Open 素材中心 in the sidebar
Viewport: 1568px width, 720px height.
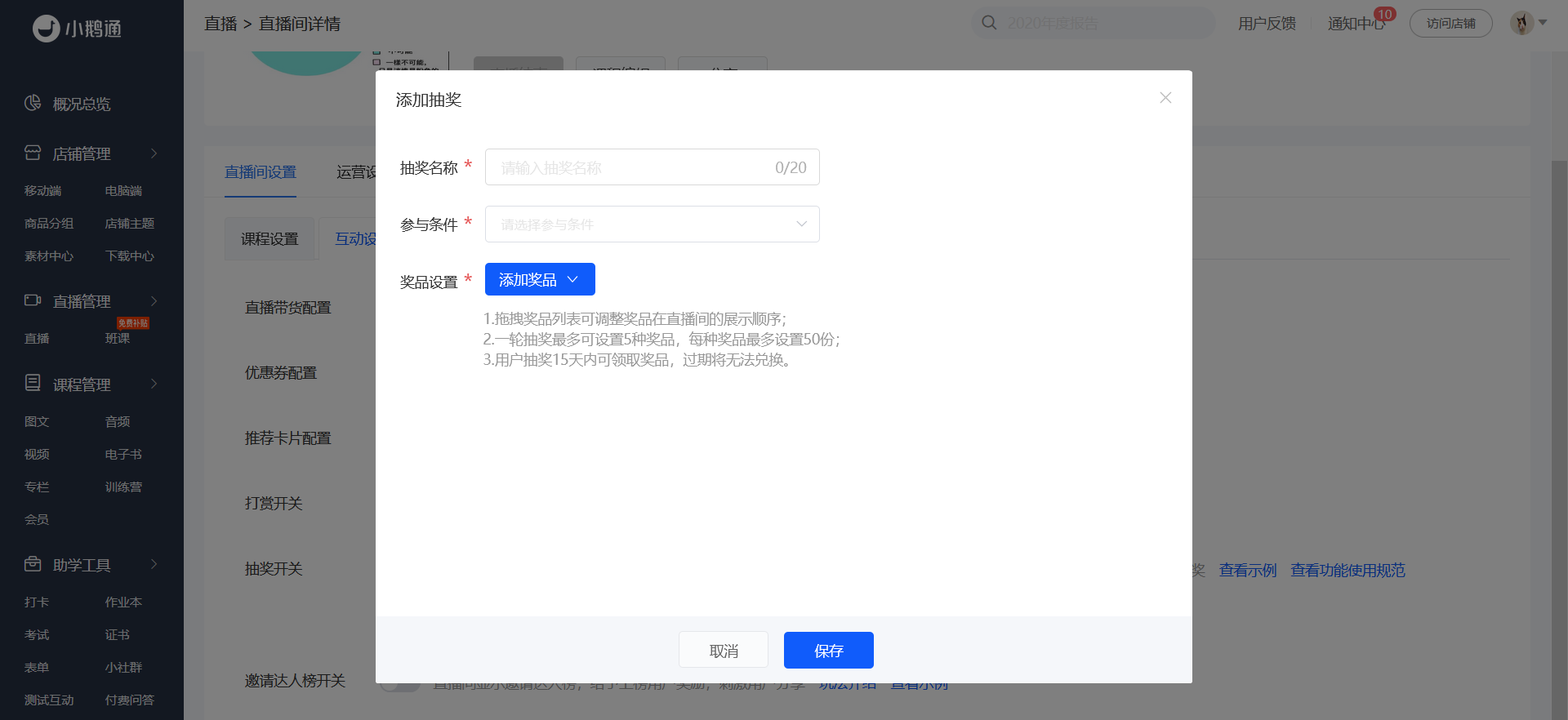[x=49, y=256]
